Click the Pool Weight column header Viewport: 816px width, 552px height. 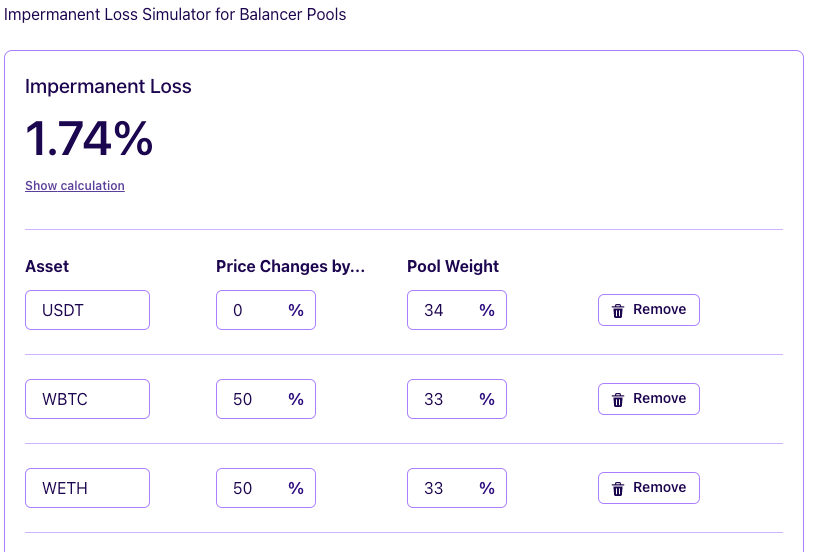pos(453,266)
